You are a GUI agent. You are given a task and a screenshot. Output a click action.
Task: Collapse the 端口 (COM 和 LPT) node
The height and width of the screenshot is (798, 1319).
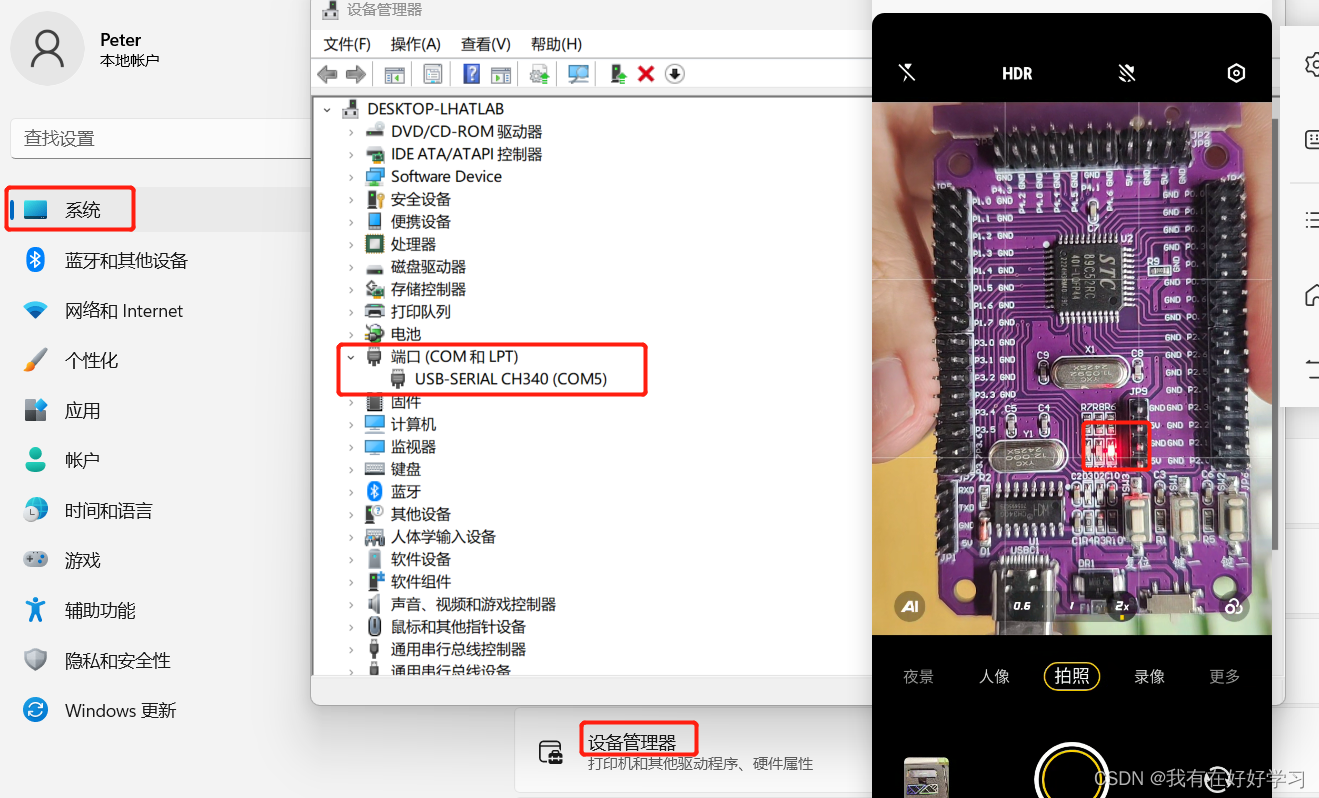coord(351,356)
